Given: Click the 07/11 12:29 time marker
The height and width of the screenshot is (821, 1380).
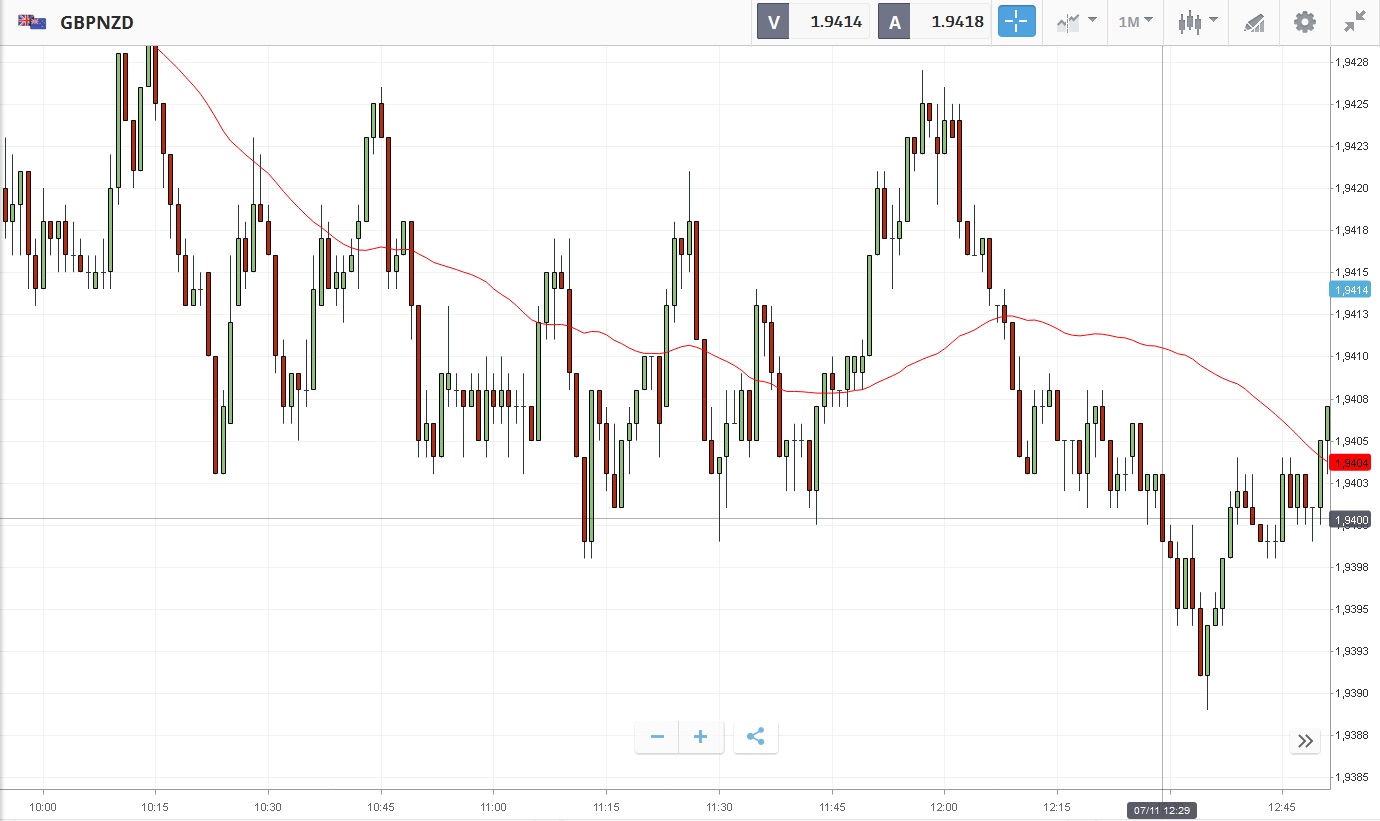Looking at the screenshot, I should pyautogui.click(x=1162, y=809).
